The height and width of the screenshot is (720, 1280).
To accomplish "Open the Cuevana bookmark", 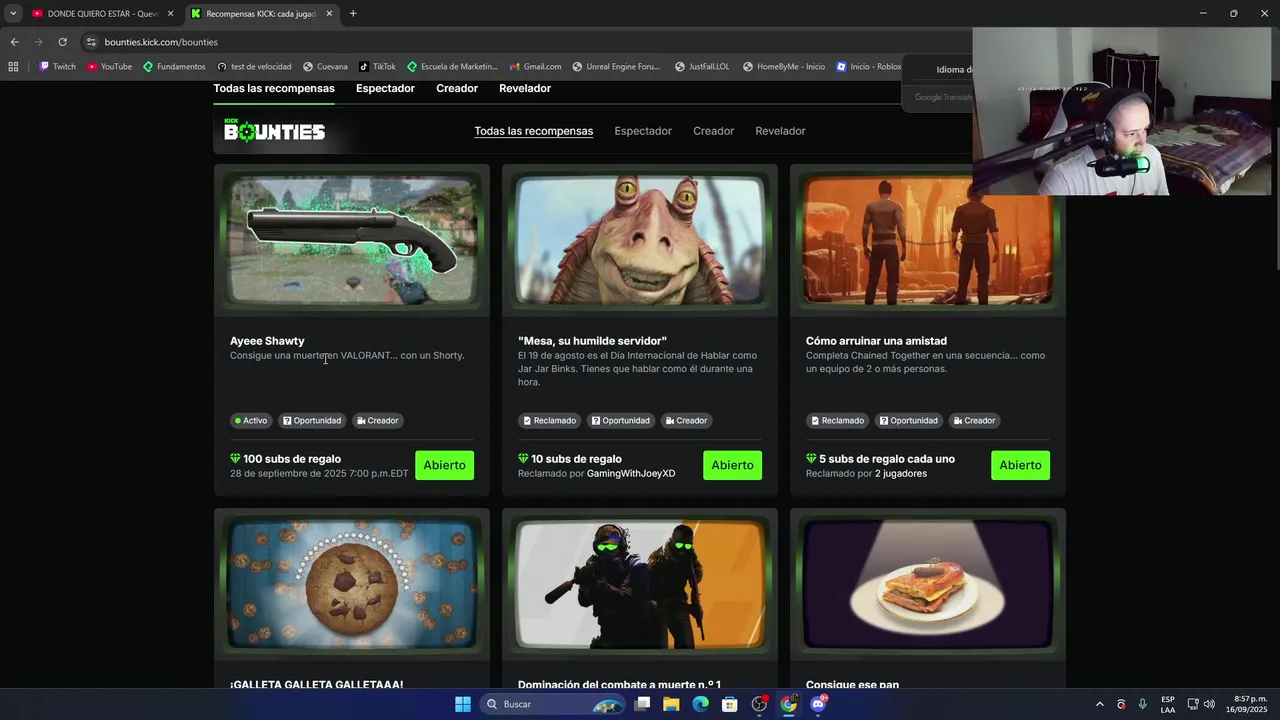I will click(x=325, y=67).
